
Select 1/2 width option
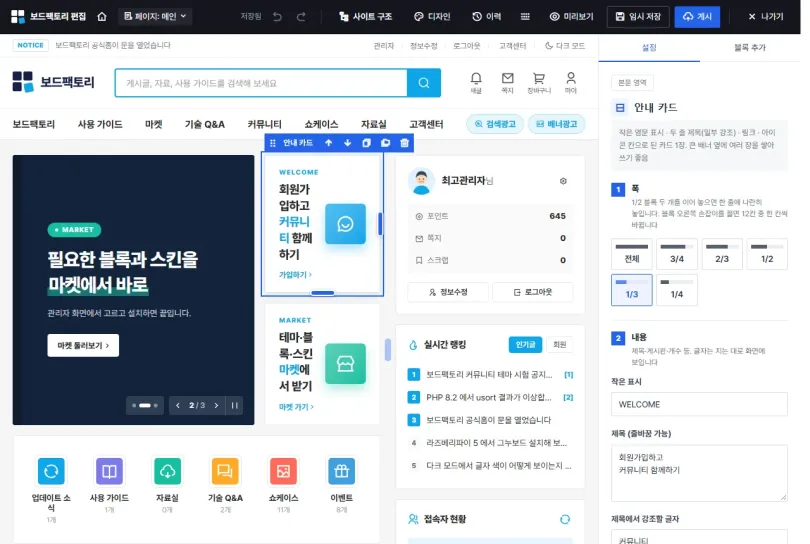[767, 254]
